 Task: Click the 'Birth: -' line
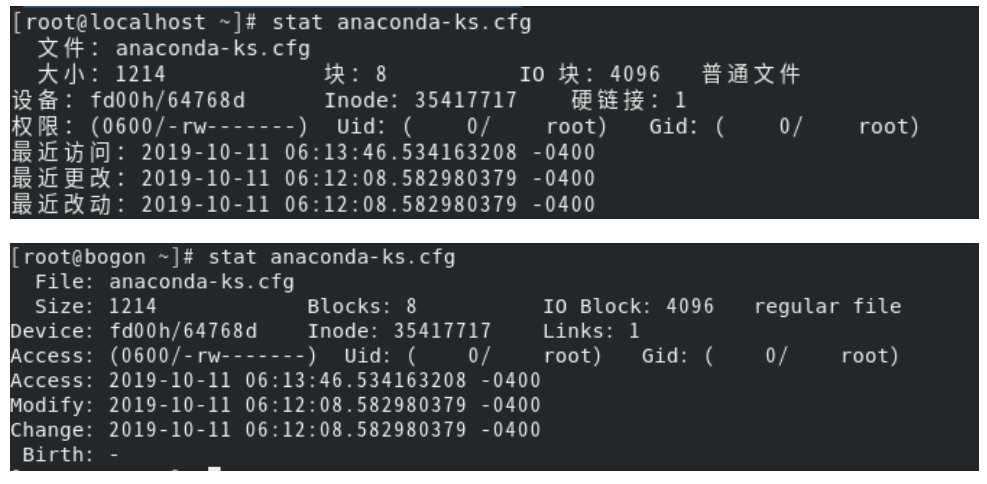(63, 453)
